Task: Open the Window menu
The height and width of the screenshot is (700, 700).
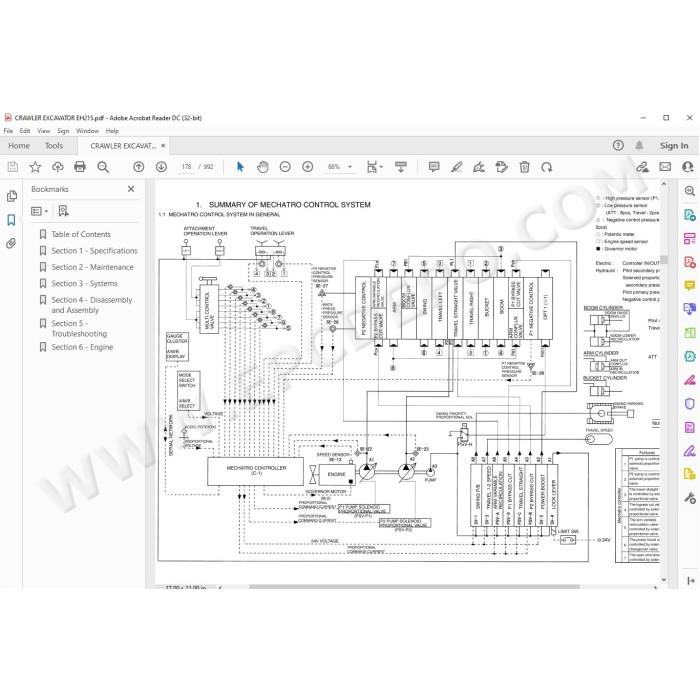Action: [x=87, y=131]
